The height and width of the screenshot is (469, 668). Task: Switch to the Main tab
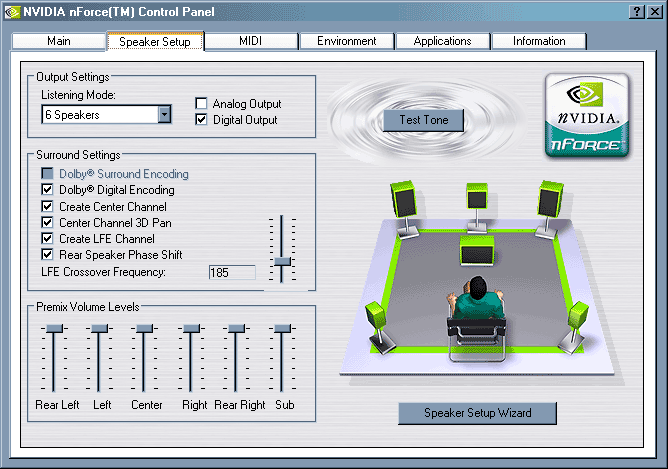coord(59,41)
